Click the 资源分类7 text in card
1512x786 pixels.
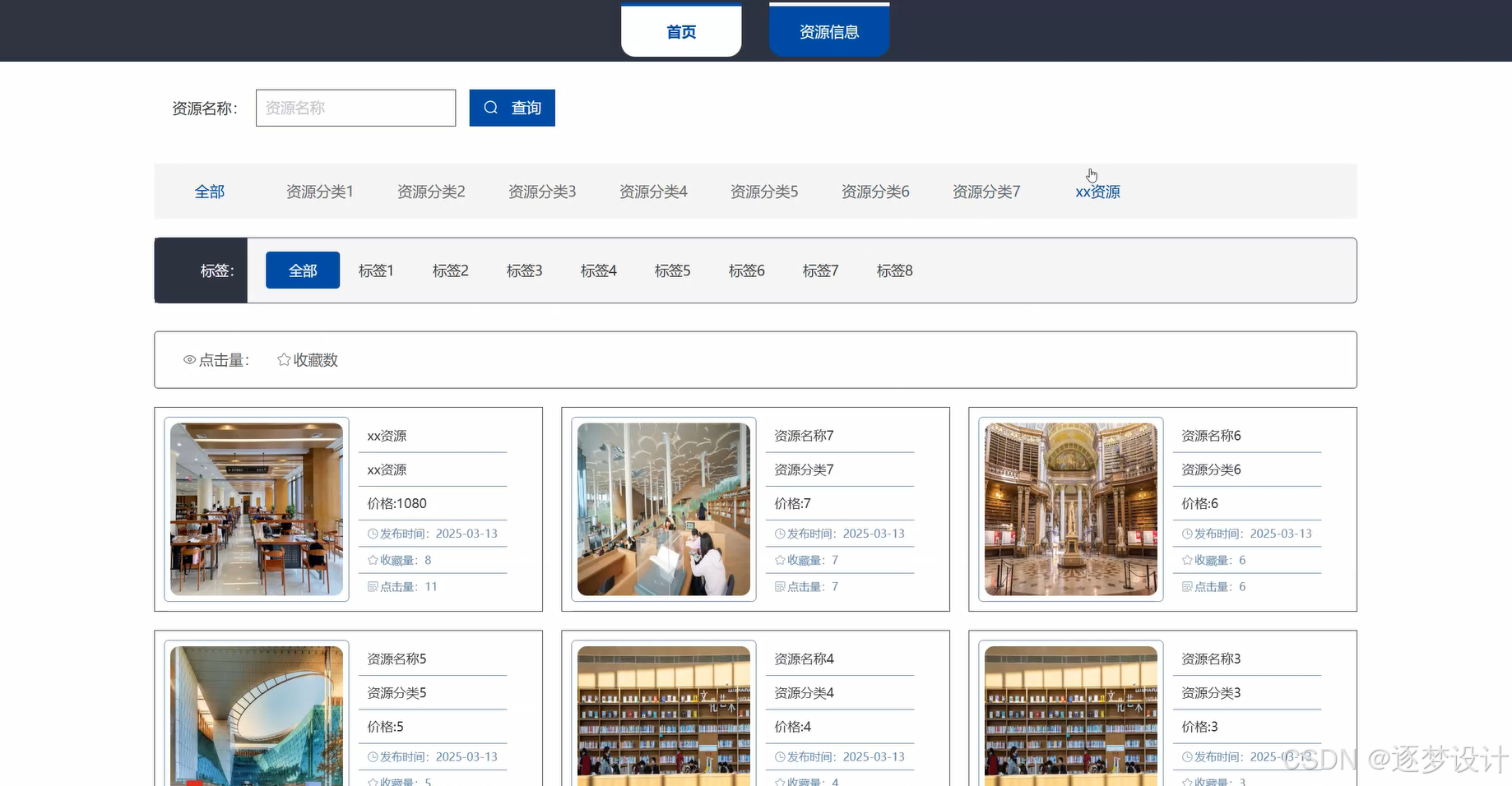[x=804, y=469]
